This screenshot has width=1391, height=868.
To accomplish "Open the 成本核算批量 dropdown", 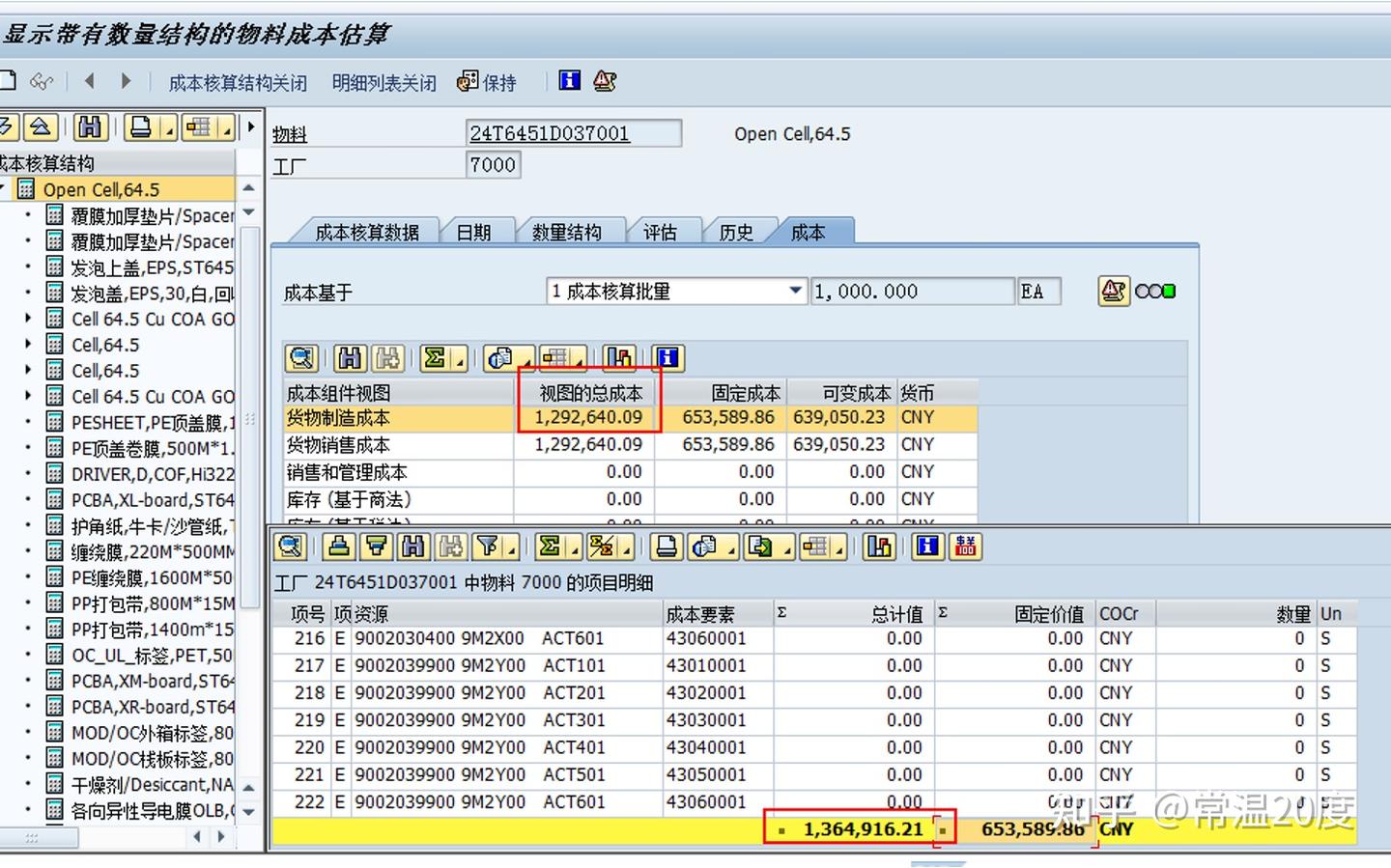I will tap(794, 291).
